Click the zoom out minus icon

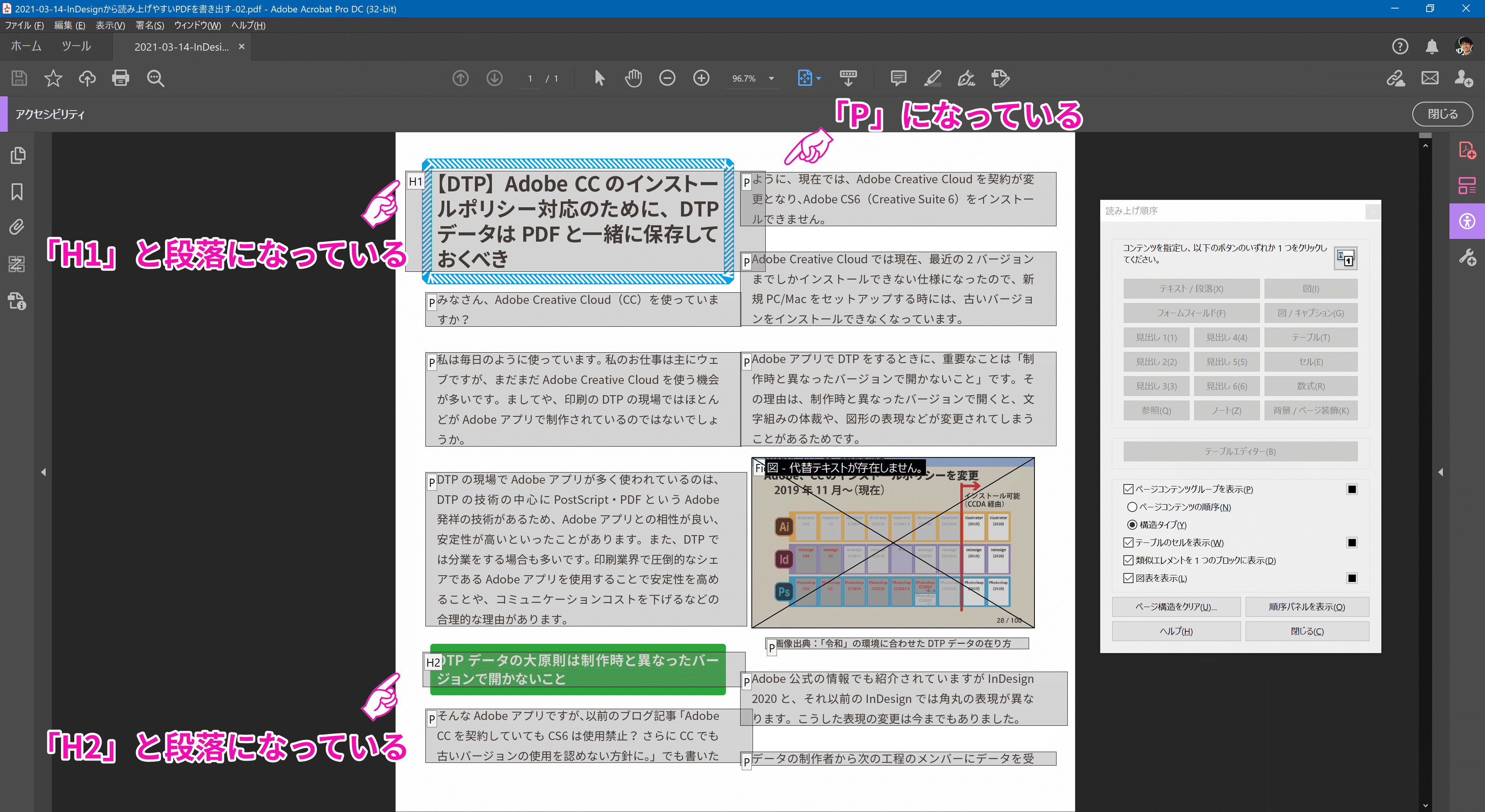click(x=667, y=78)
